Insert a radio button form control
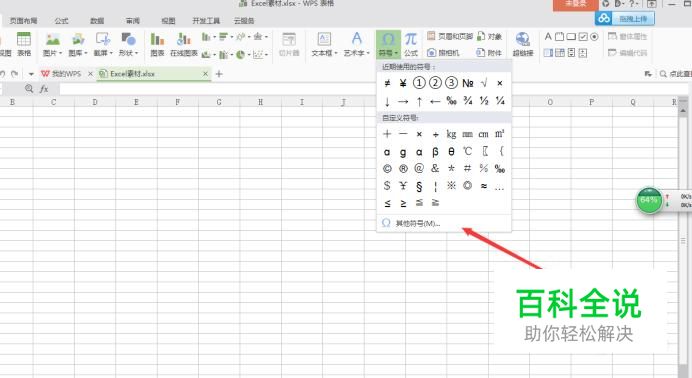 (594, 37)
